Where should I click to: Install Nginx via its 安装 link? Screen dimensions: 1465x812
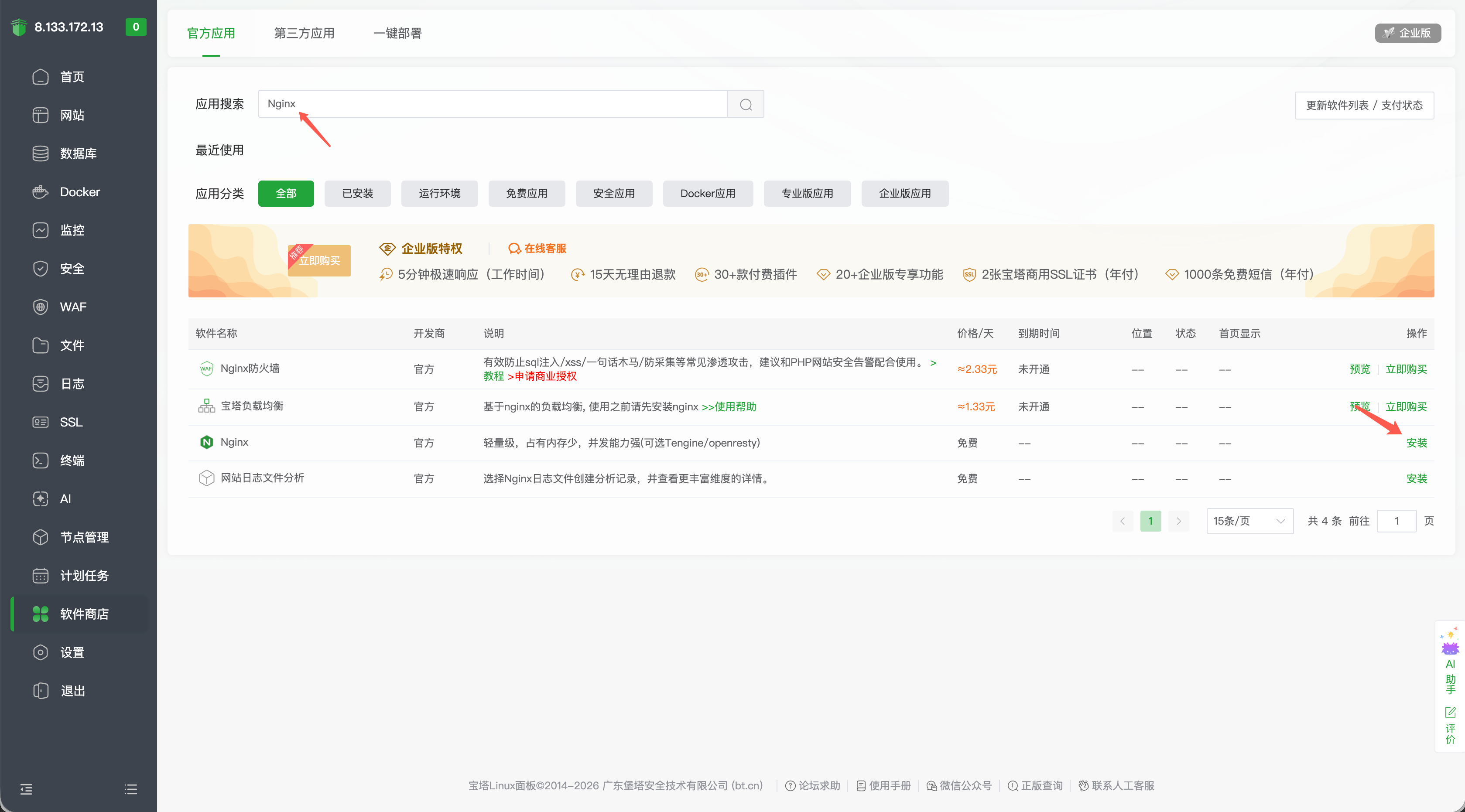tap(1417, 442)
